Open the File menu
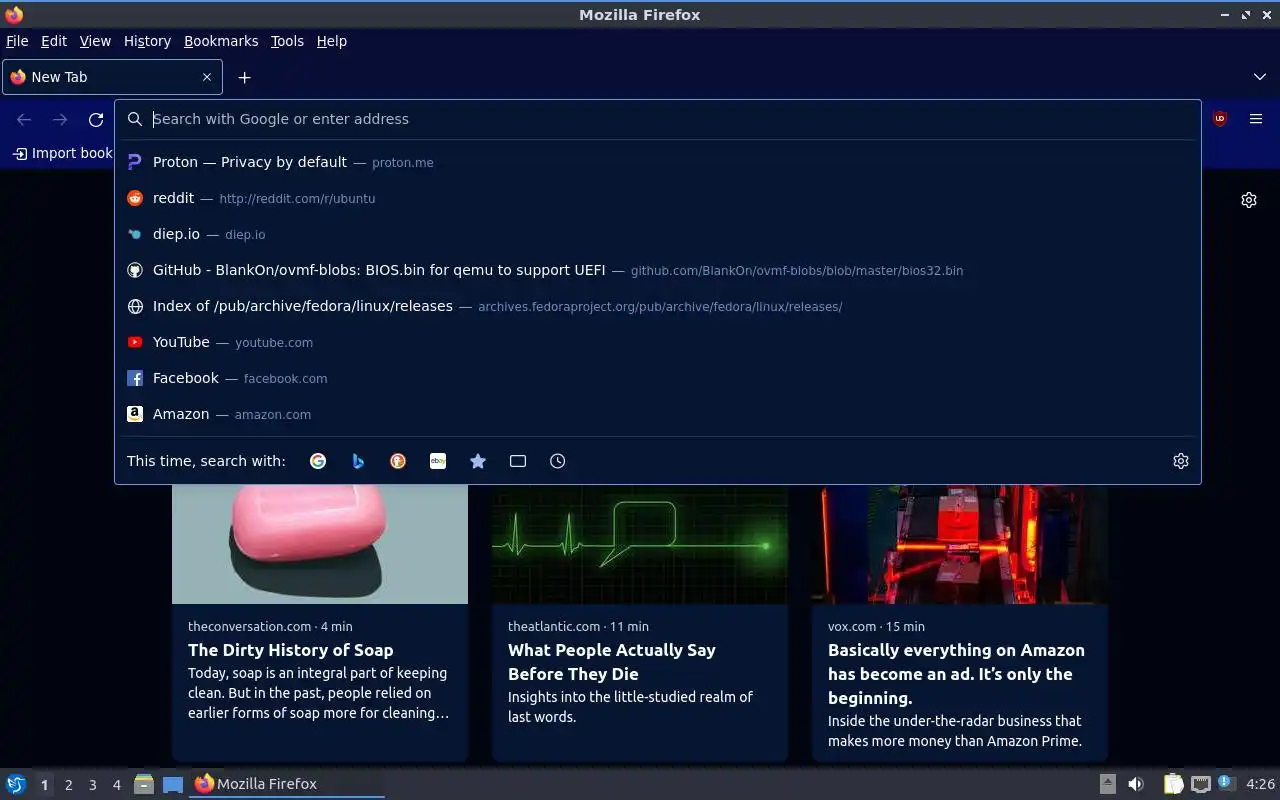This screenshot has width=1280, height=800. tap(17, 41)
